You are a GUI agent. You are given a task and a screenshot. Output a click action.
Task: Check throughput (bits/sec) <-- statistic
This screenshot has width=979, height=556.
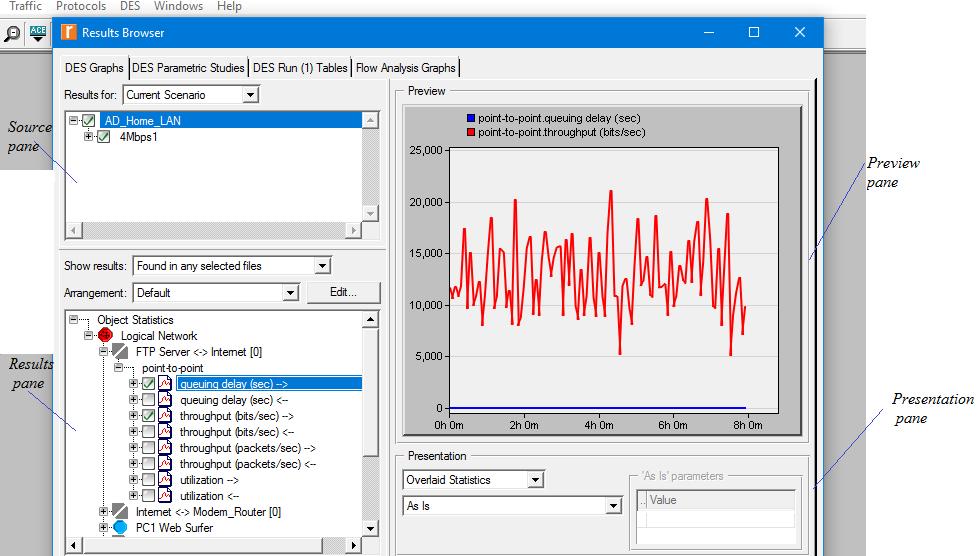tap(149, 432)
